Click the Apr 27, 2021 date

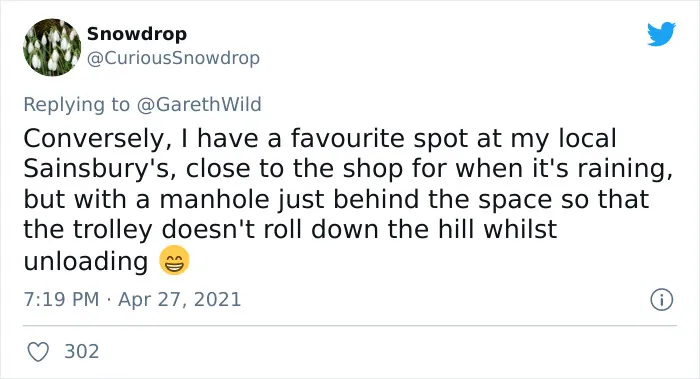(179, 299)
